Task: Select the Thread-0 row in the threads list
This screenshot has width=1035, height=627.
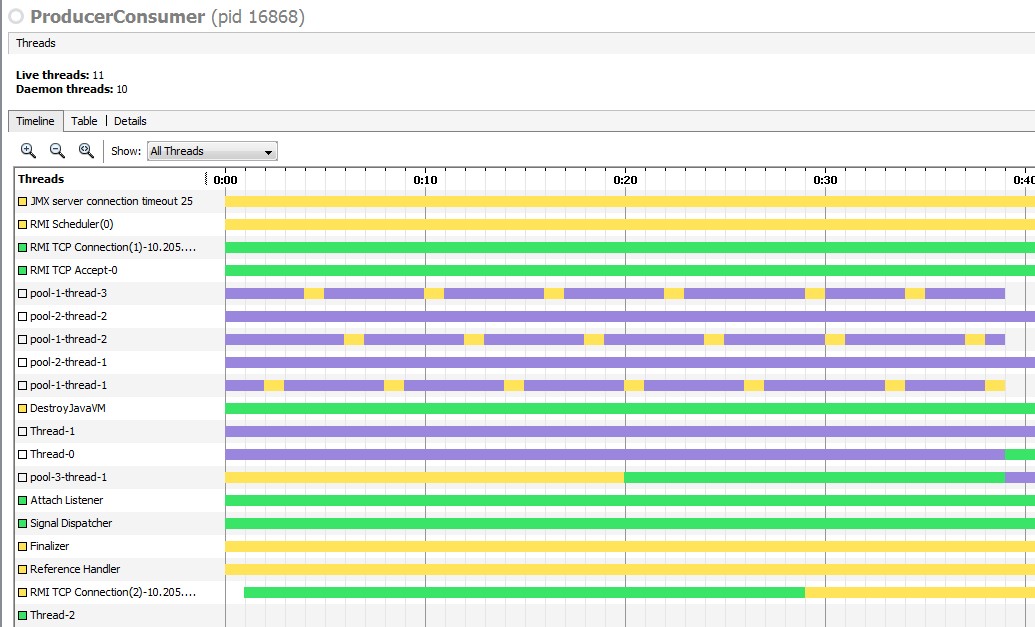Action: click(x=52, y=454)
